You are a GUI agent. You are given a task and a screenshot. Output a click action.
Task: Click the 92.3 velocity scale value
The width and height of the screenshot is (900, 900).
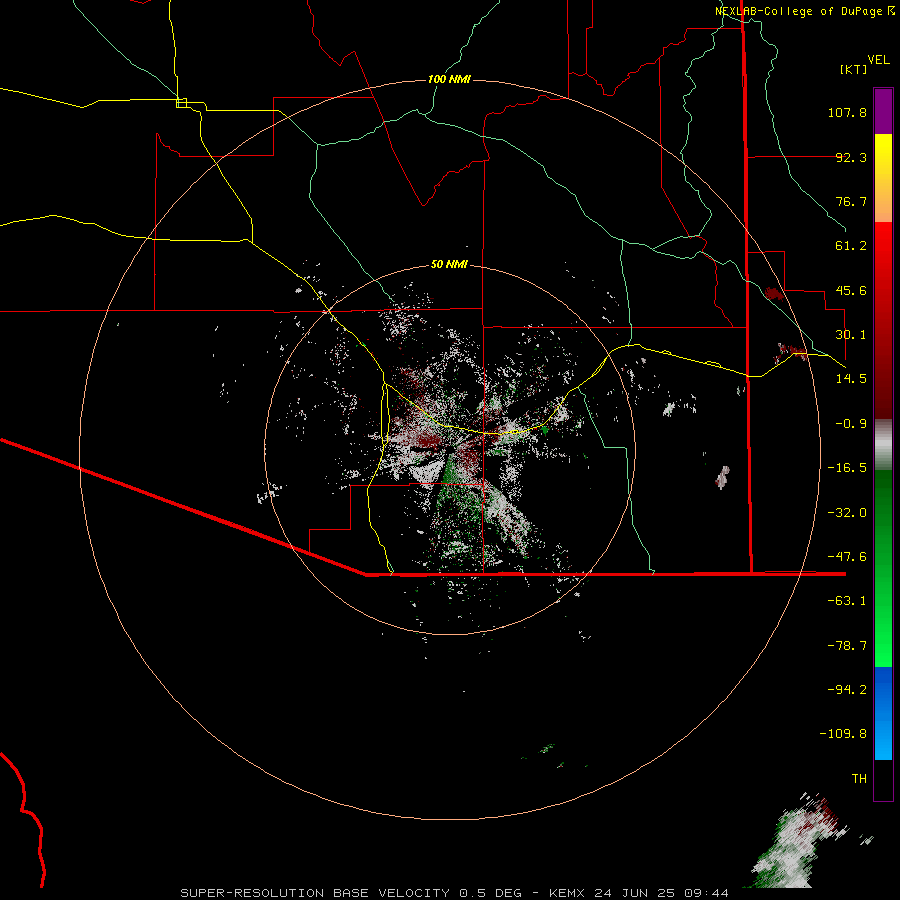pyautogui.click(x=851, y=157)
